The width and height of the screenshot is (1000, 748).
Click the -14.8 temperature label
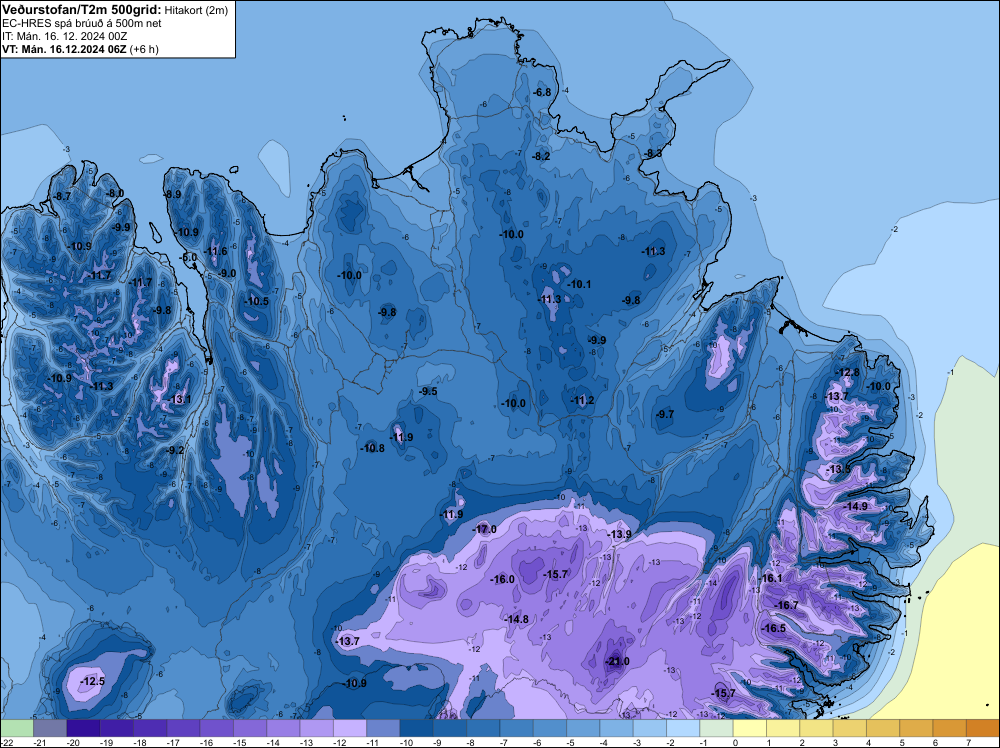tap(517, 619)
